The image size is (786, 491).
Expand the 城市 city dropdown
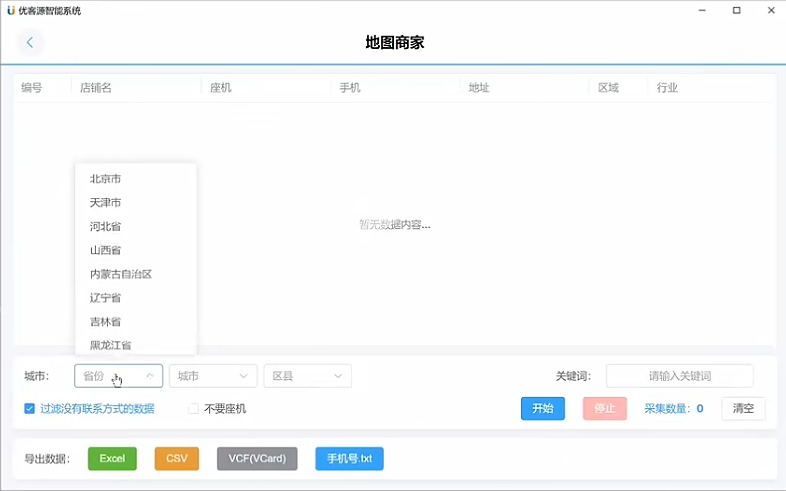(213, 376)
